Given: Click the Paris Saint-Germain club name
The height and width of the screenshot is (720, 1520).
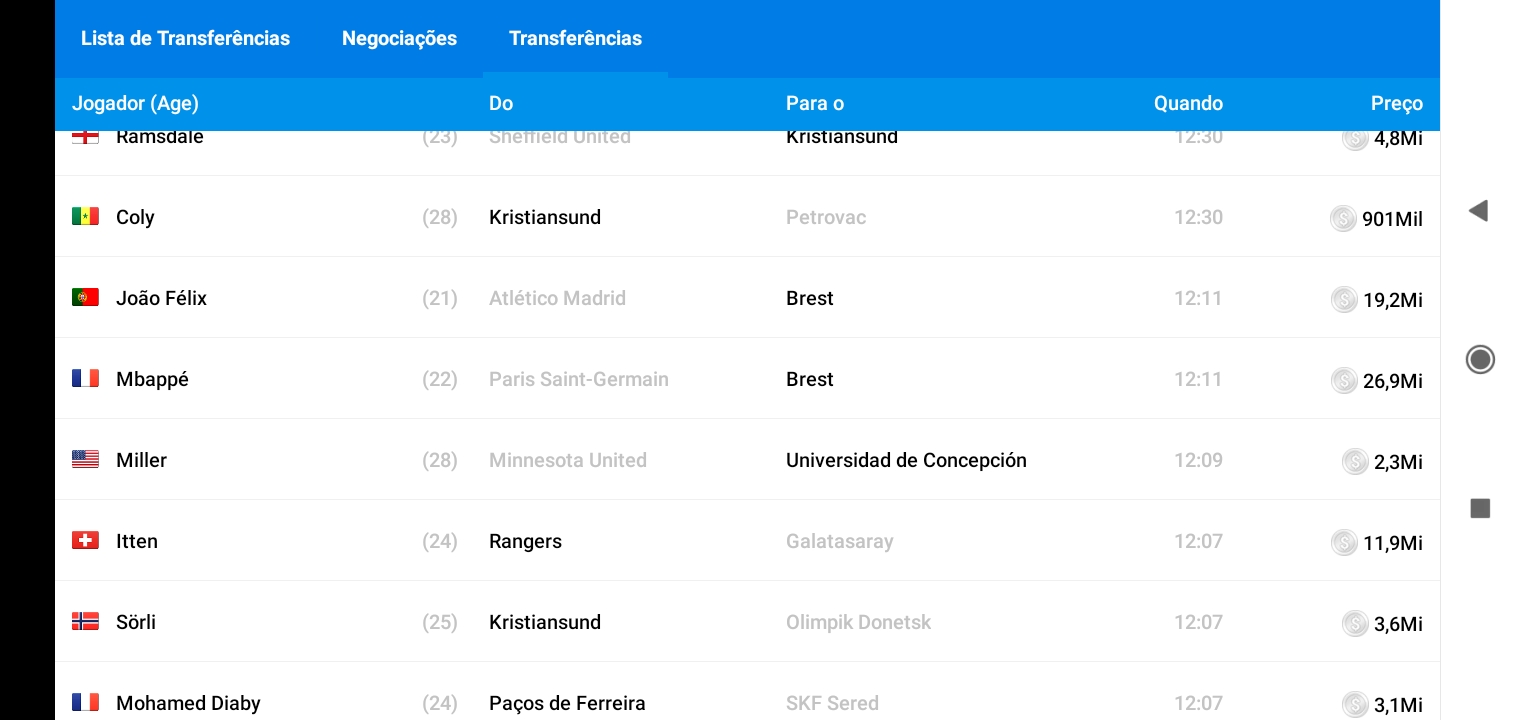Looking at the screenshot, I should [578, 380].
